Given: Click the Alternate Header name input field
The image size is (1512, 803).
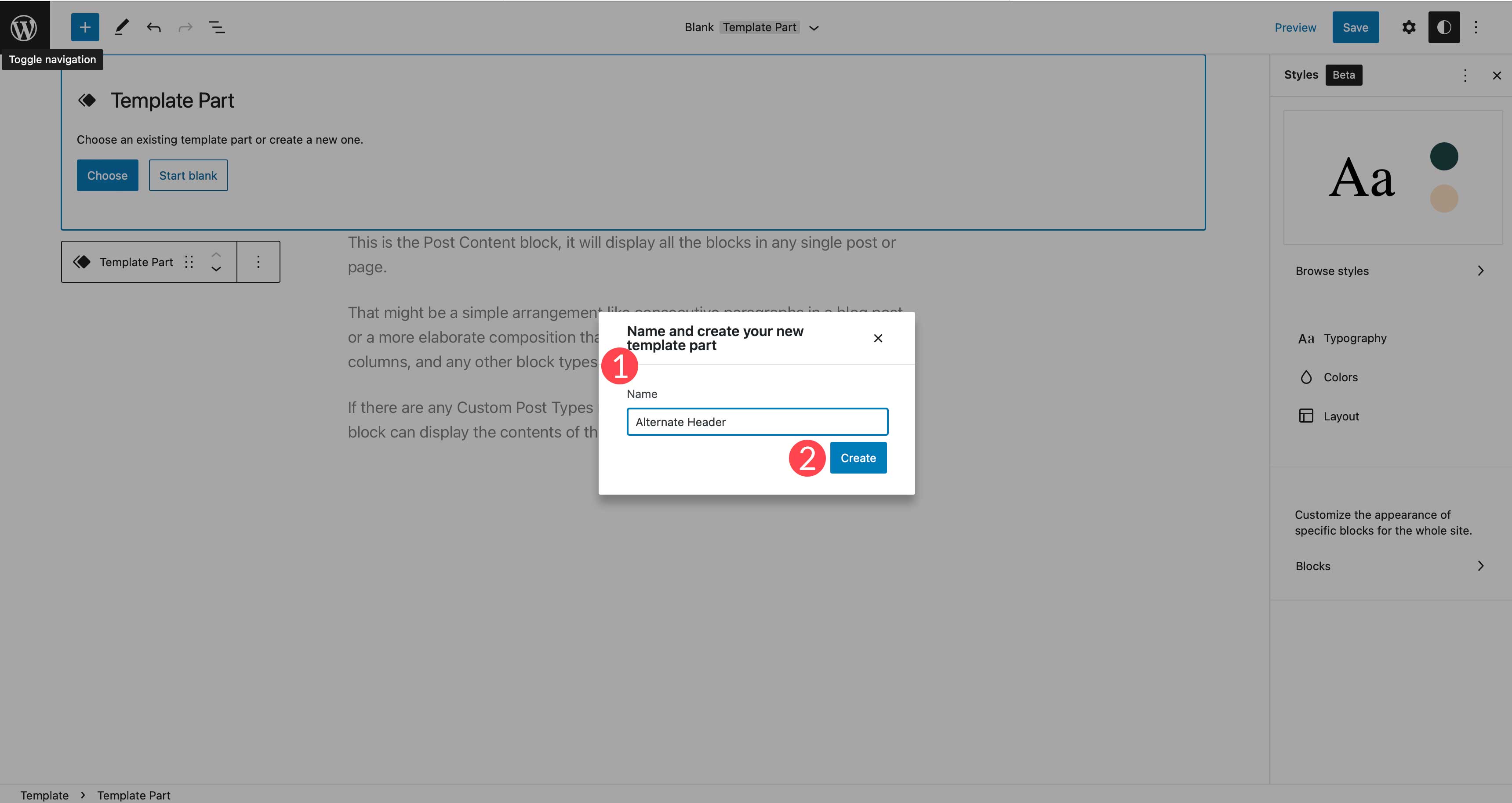Looking at the screenshot, I should coord(757,421).
